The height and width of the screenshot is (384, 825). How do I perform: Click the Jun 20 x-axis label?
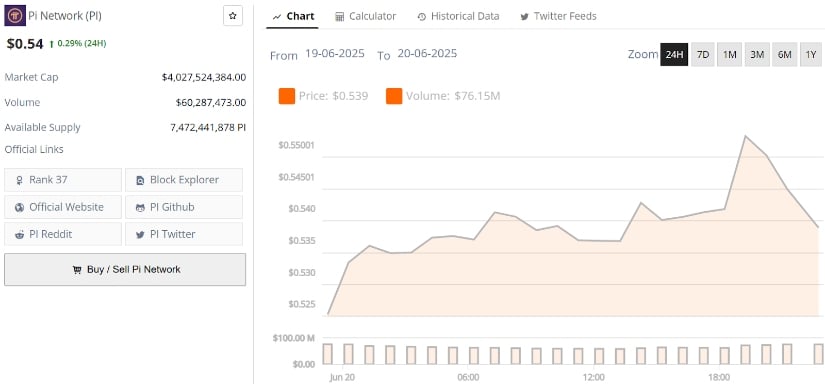(343, 377)
